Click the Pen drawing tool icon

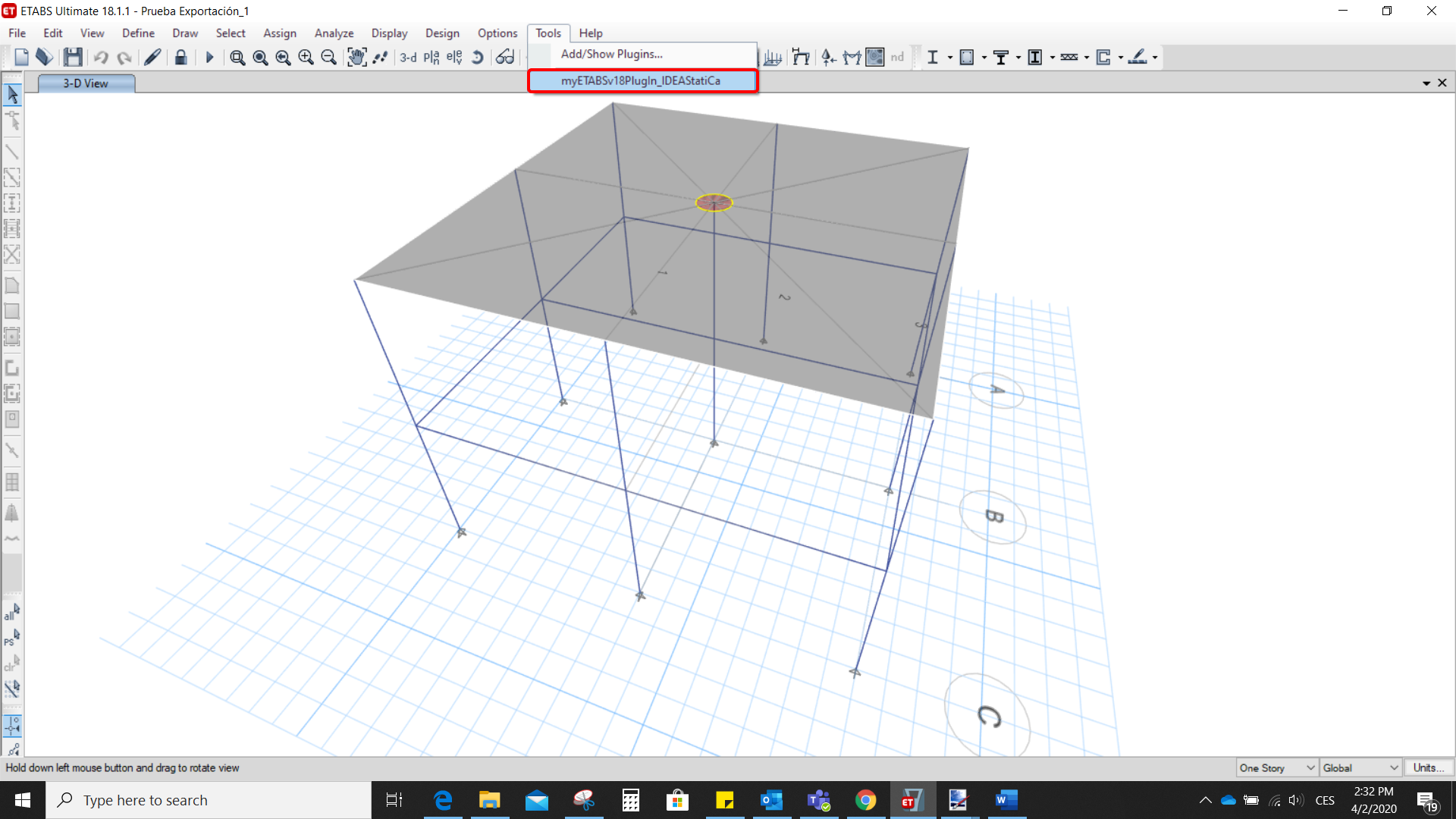[x=152, y=57]
